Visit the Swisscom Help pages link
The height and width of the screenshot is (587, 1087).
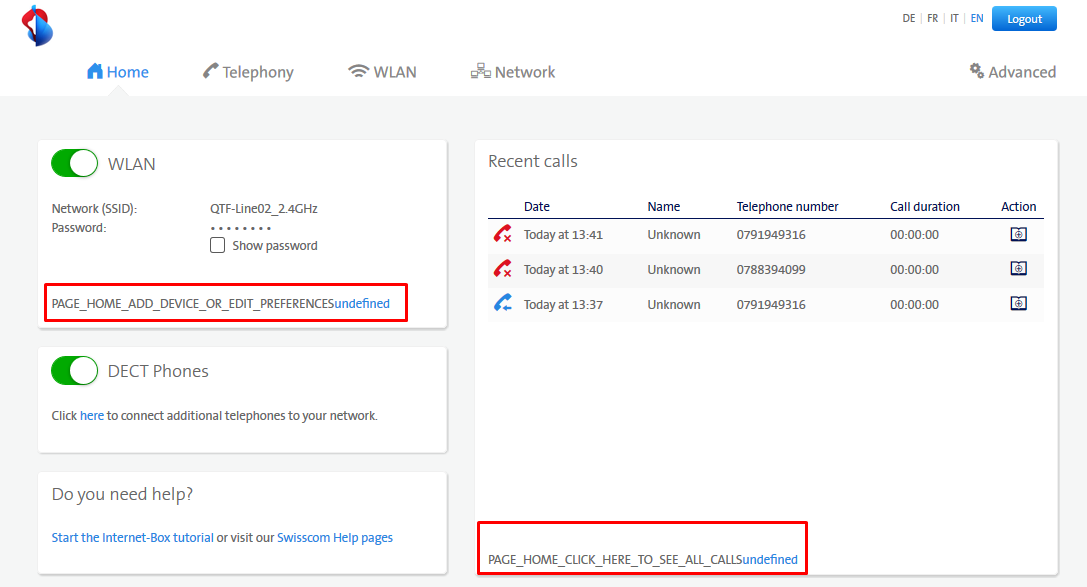coord(335,538)
